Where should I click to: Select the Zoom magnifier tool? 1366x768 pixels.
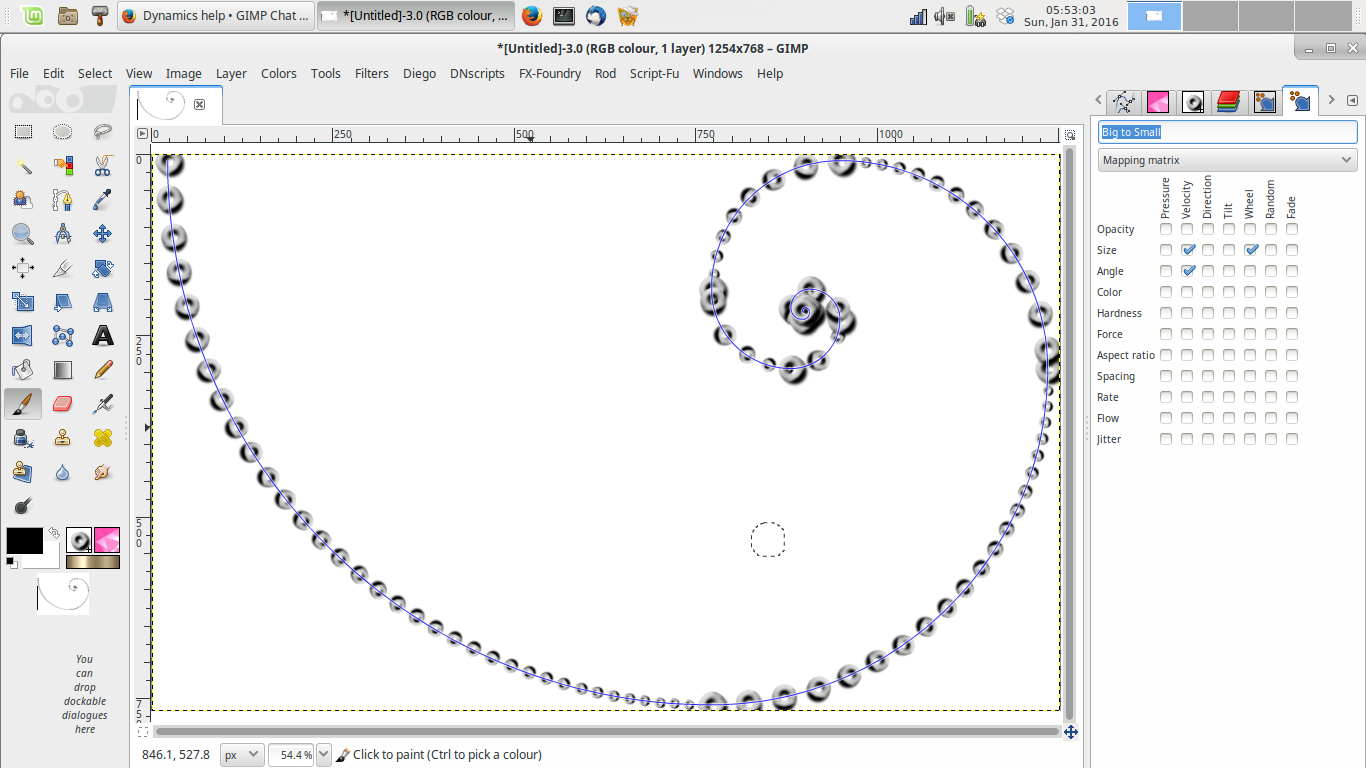pos(23,234)
